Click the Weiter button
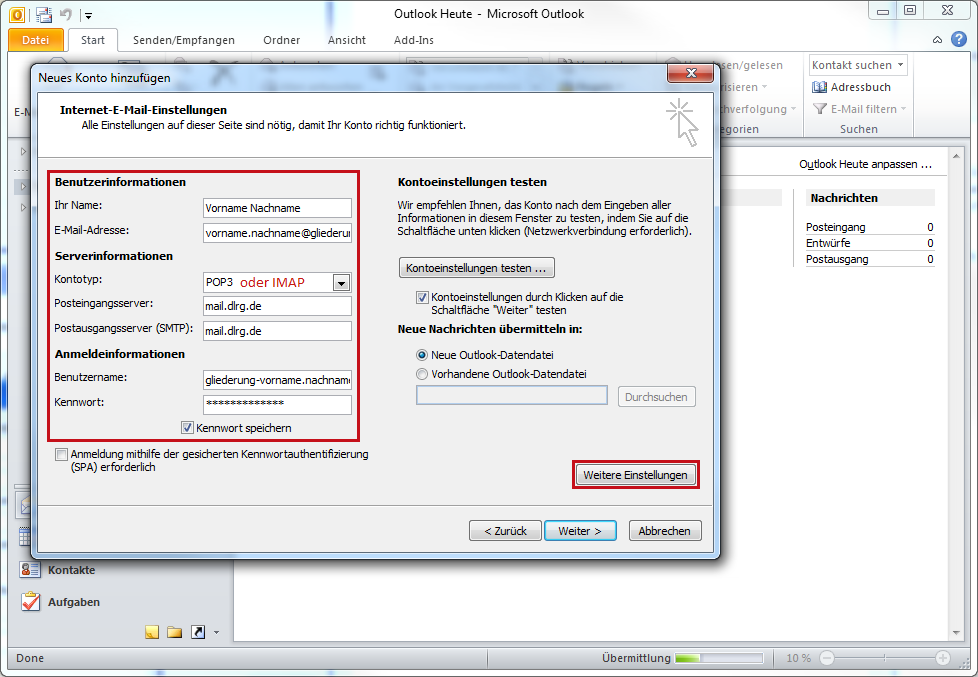 click(580, 531)
